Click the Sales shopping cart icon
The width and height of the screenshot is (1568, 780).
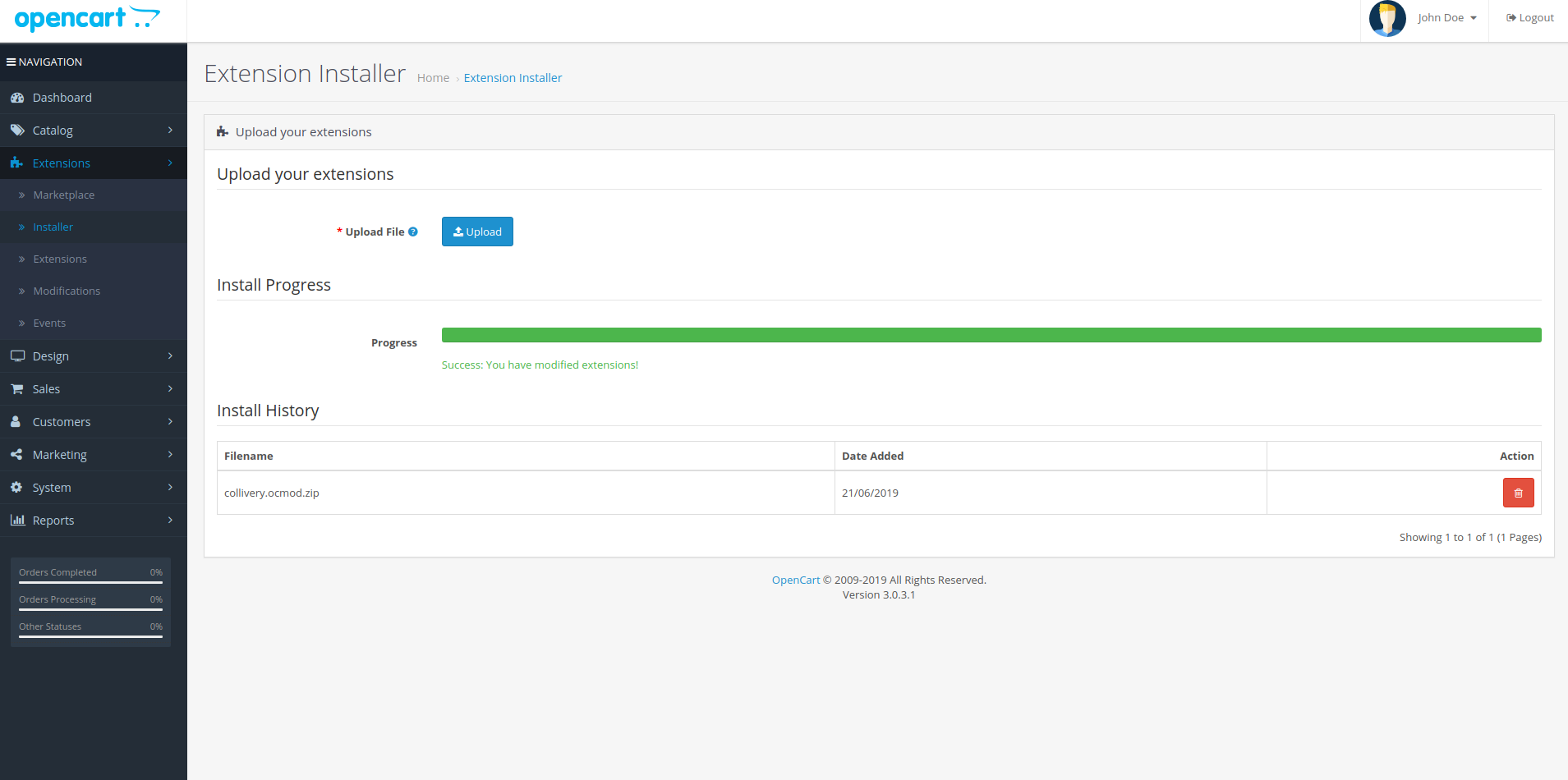(x=16, y=389)
